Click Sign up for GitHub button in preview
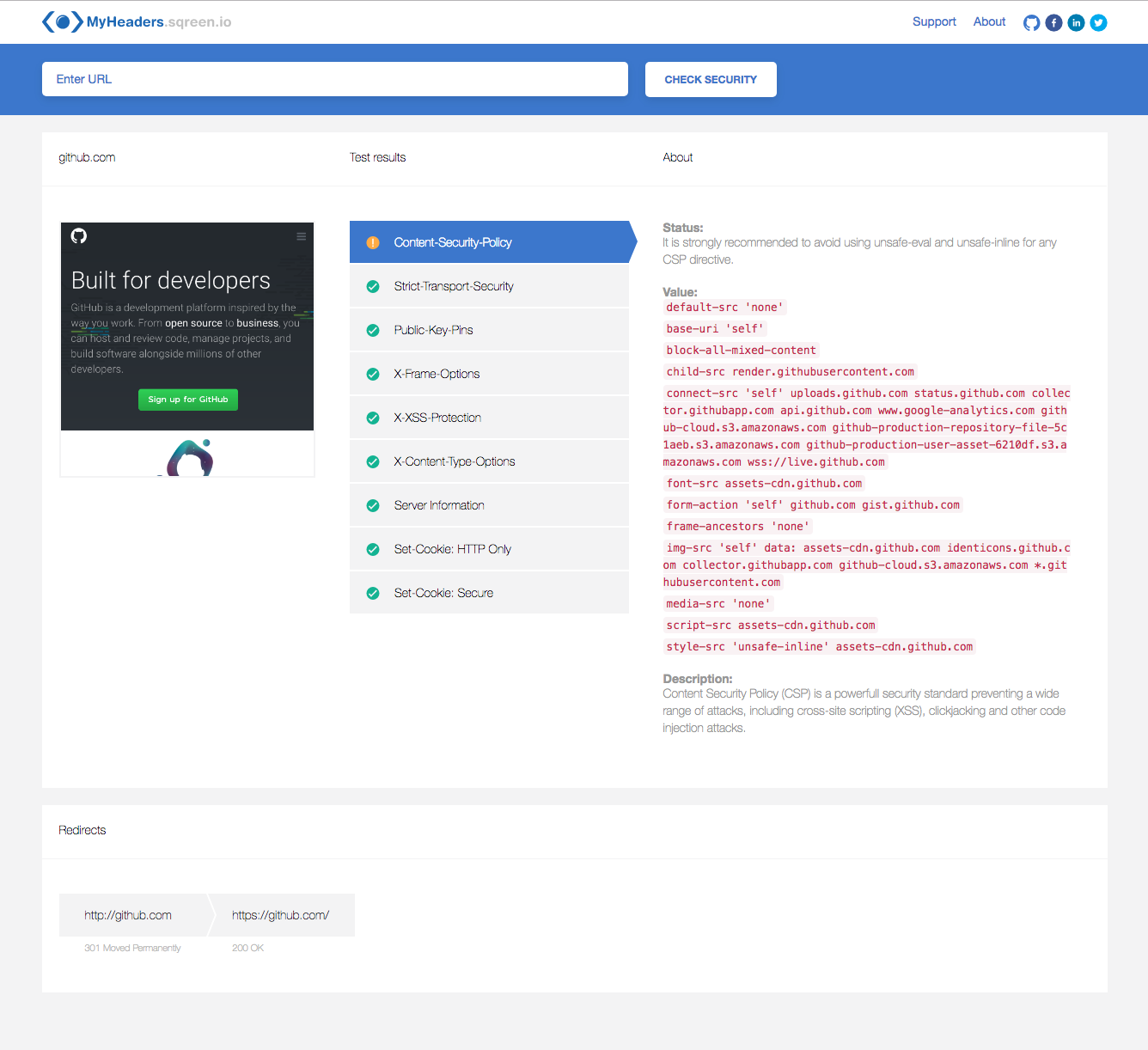This screenshot has height=1050, width=1148. [188, 400]
